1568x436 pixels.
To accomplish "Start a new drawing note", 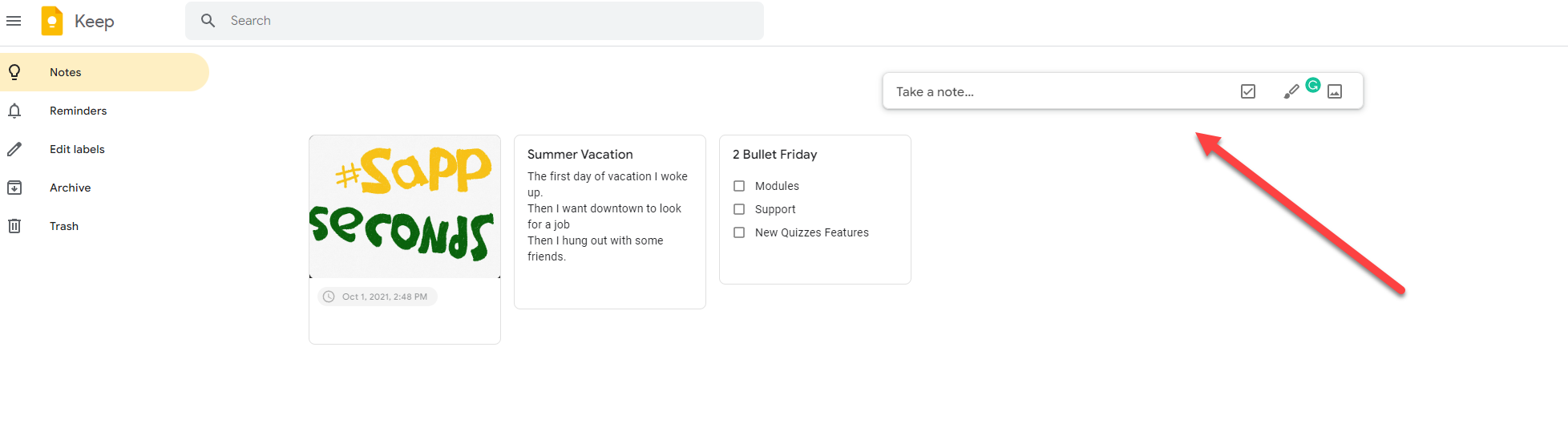I will pos(1291,92).
